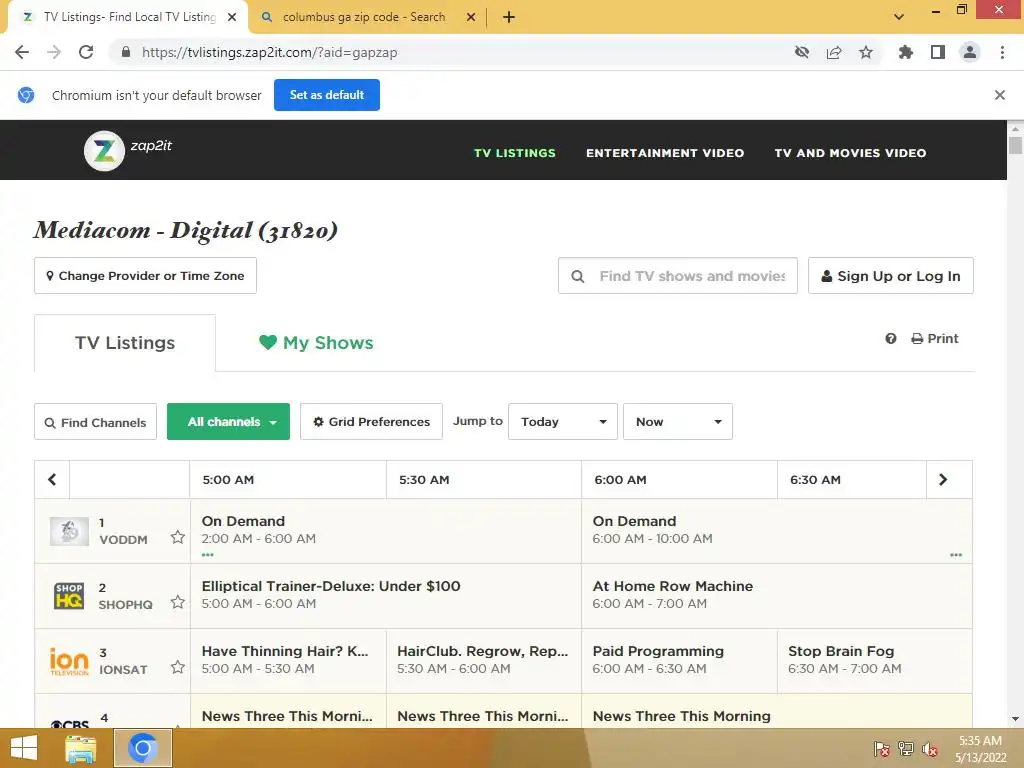Click the browser address bar URL

click(269, 52)
